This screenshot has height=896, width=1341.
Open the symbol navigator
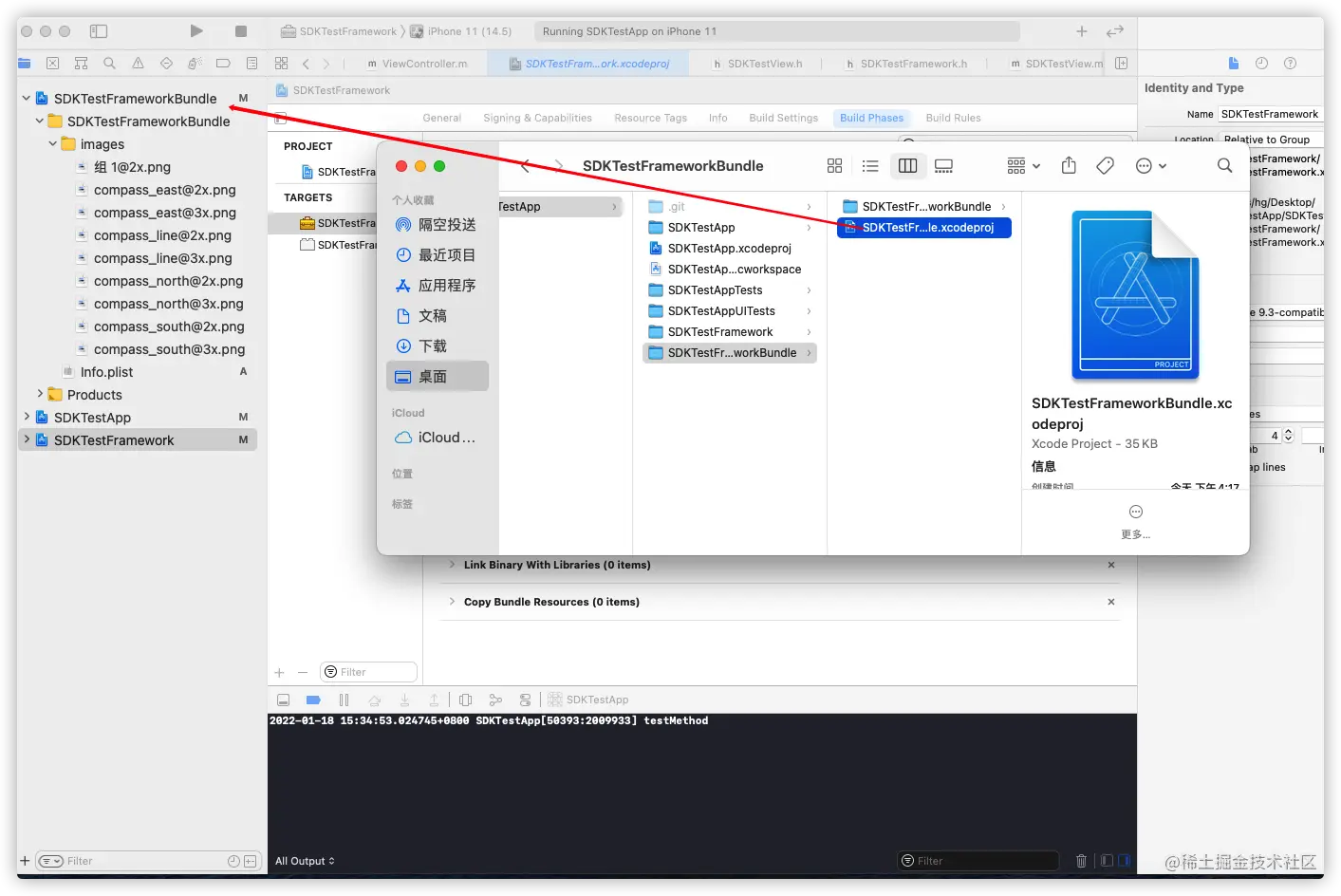tap(82, 64)
